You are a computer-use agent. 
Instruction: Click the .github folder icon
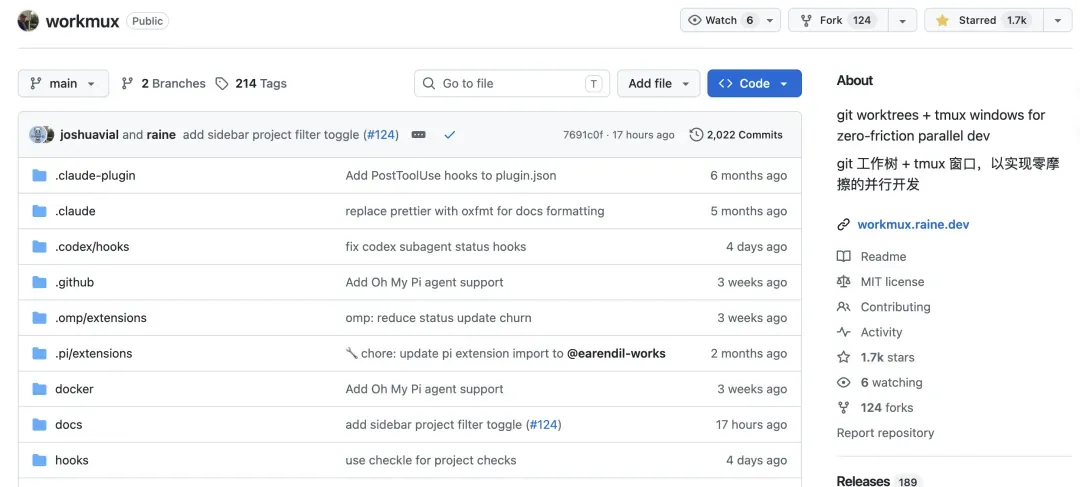[39, 282]
